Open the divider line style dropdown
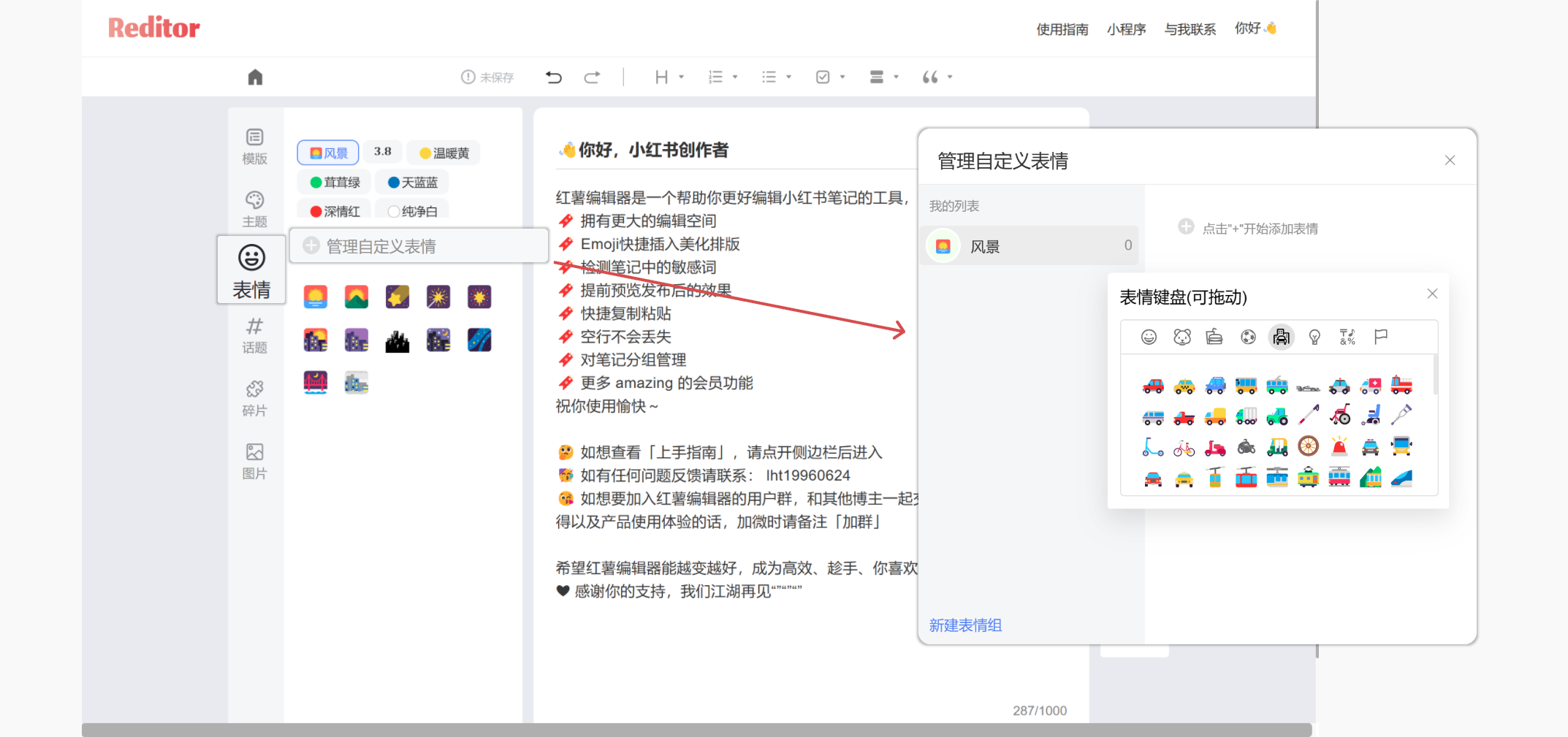 (x=883, y=77)
